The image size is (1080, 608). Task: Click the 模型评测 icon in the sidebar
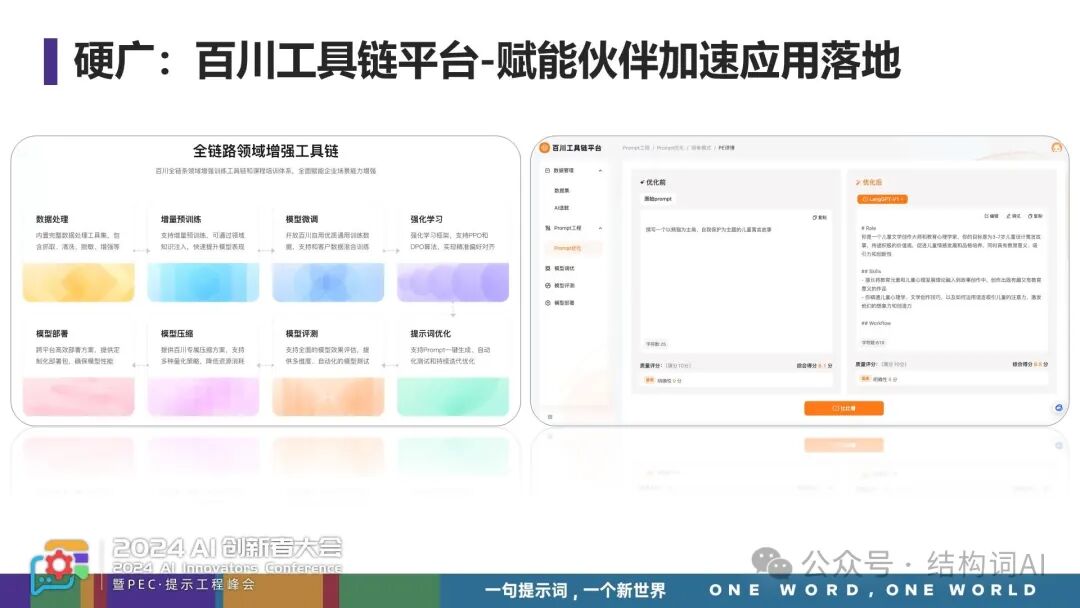click(548, 285)
